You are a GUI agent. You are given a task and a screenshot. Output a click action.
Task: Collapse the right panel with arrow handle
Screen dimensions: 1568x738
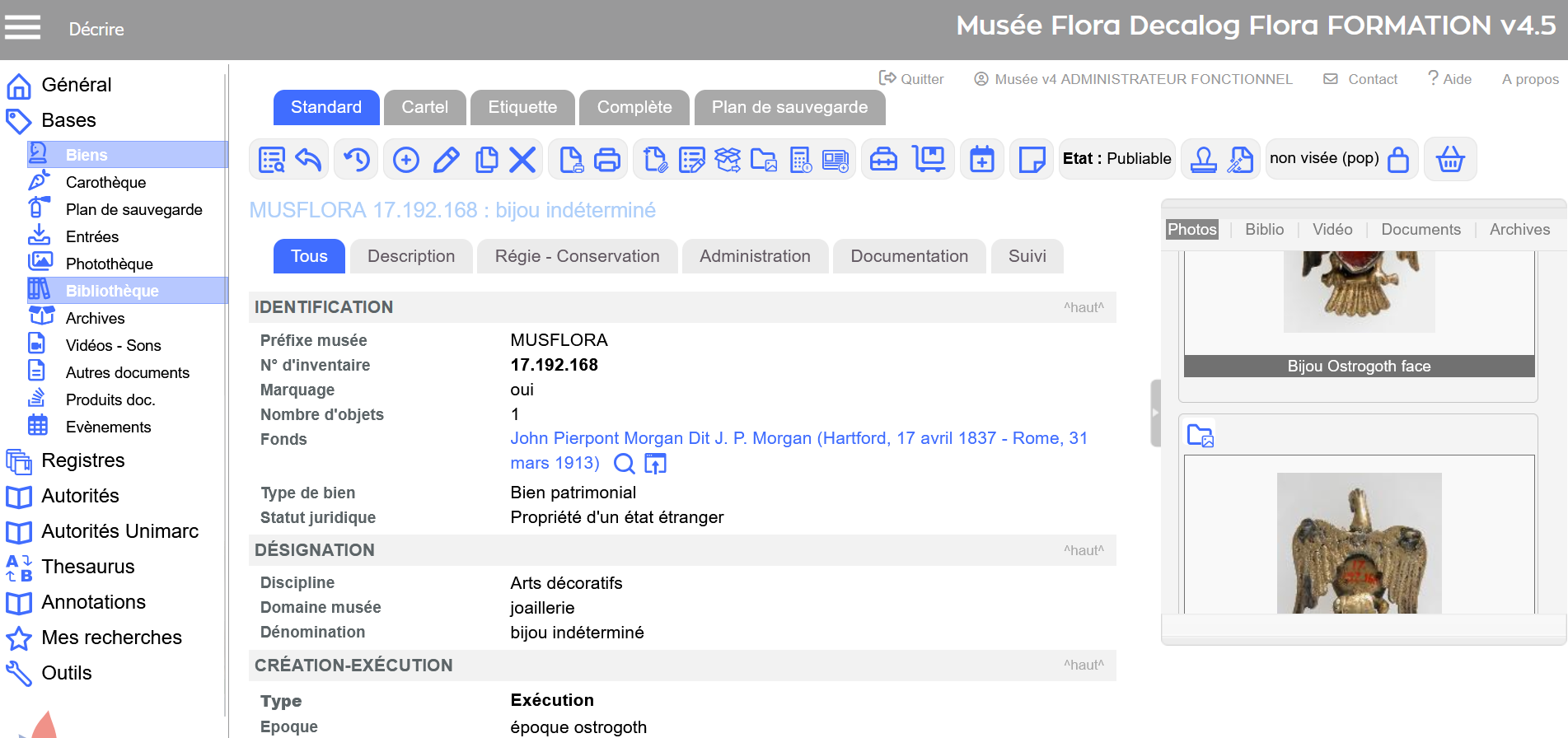coord(1155,413)
